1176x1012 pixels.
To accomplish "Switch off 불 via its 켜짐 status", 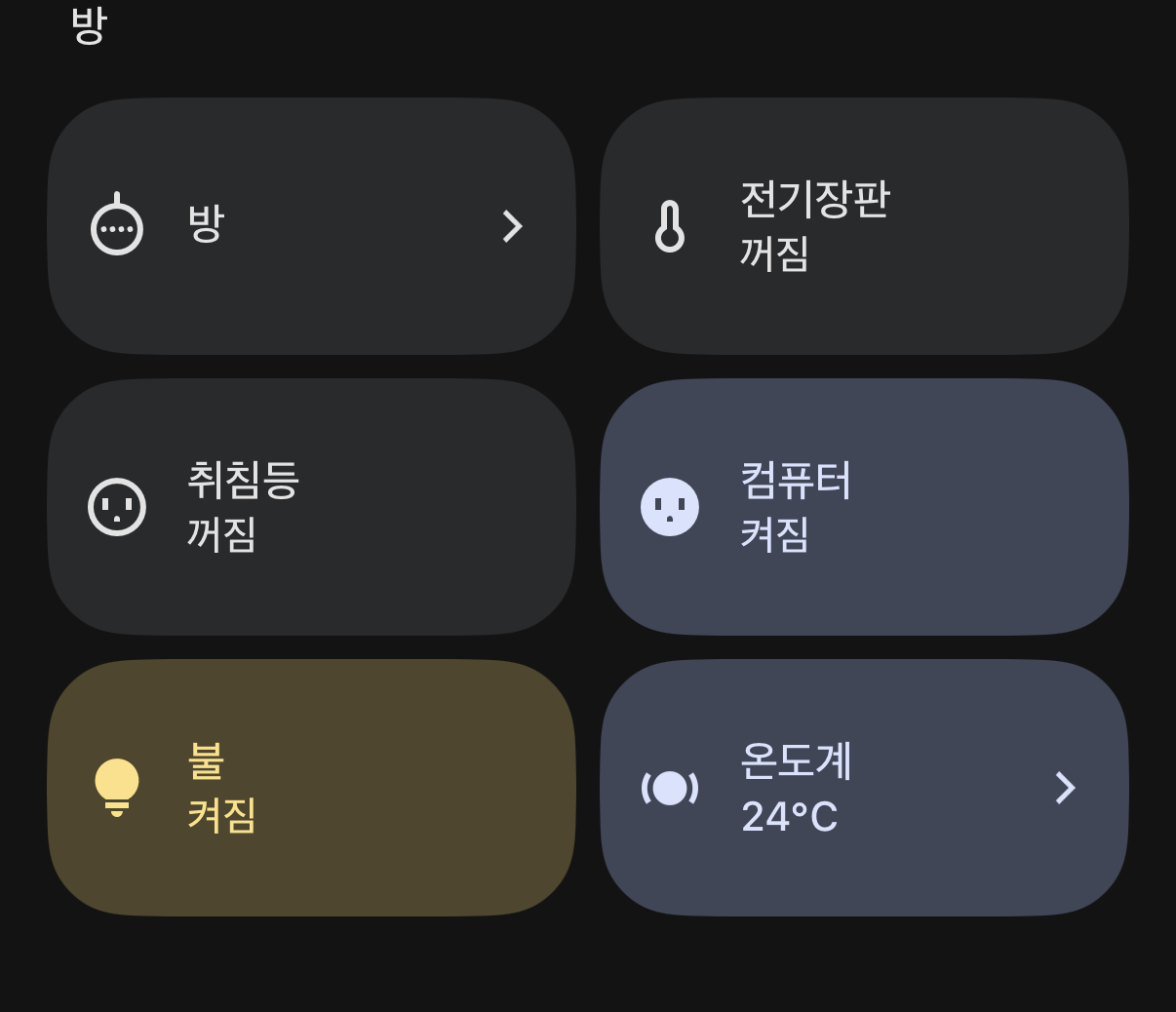I will click(x=221, y=816).
